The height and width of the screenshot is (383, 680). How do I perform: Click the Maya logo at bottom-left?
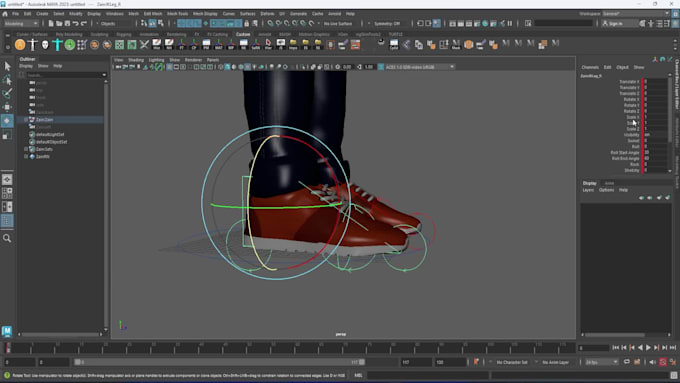click(7, 331)
